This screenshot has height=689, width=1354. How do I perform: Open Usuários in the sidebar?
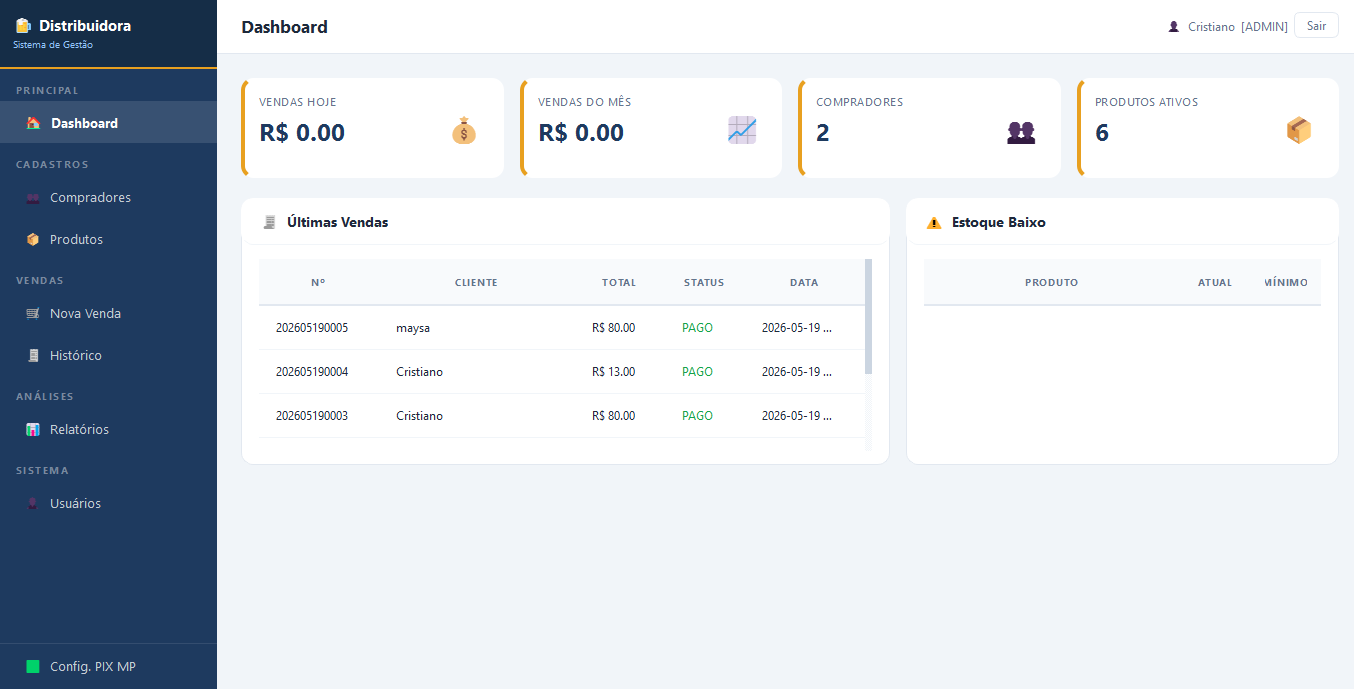(108, 504)
